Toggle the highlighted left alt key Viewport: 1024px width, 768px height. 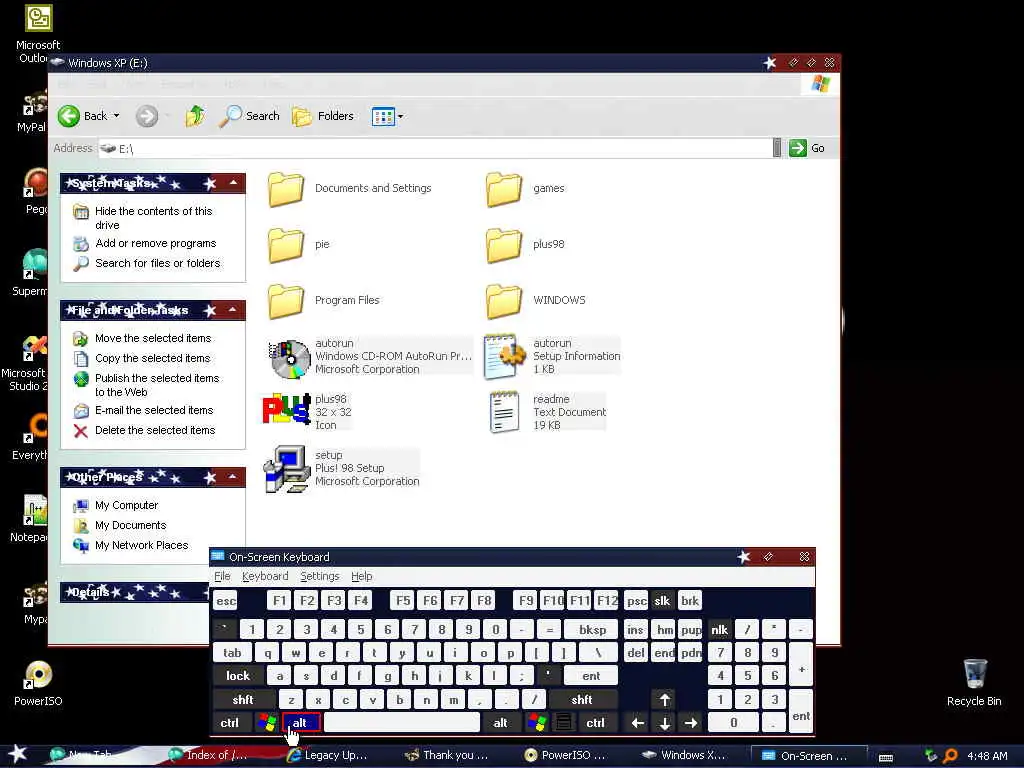tap(300, 723)
